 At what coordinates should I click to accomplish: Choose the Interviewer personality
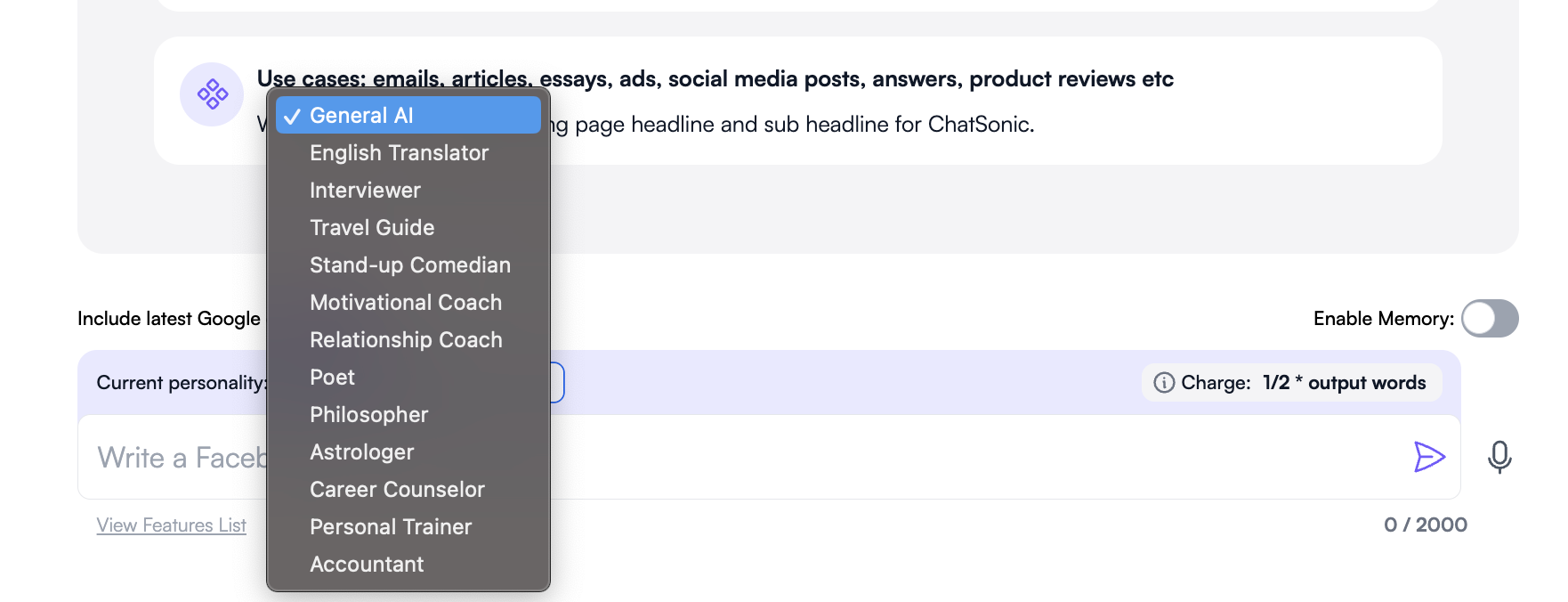coord(365,190)
